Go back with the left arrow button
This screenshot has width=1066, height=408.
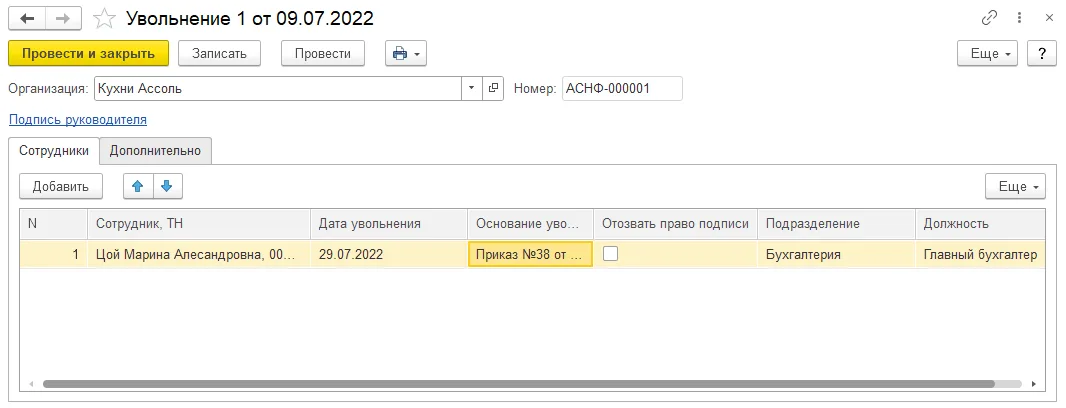pyautogui.click(x=27, y=18)
